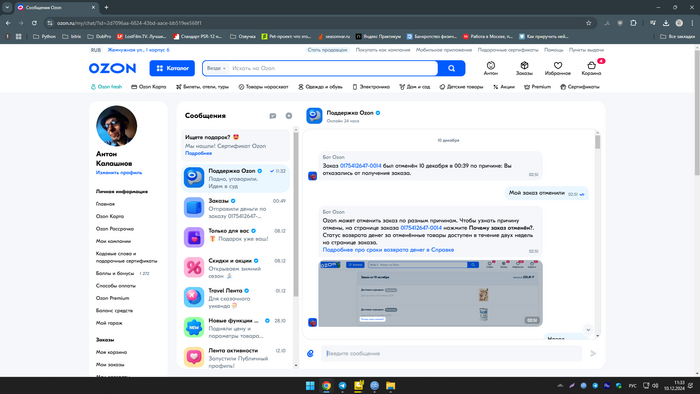Click the new chat icon in Сообщения header
Viewport: 700px width, 394px height.
pyautogui.click(x=273, y=116)
